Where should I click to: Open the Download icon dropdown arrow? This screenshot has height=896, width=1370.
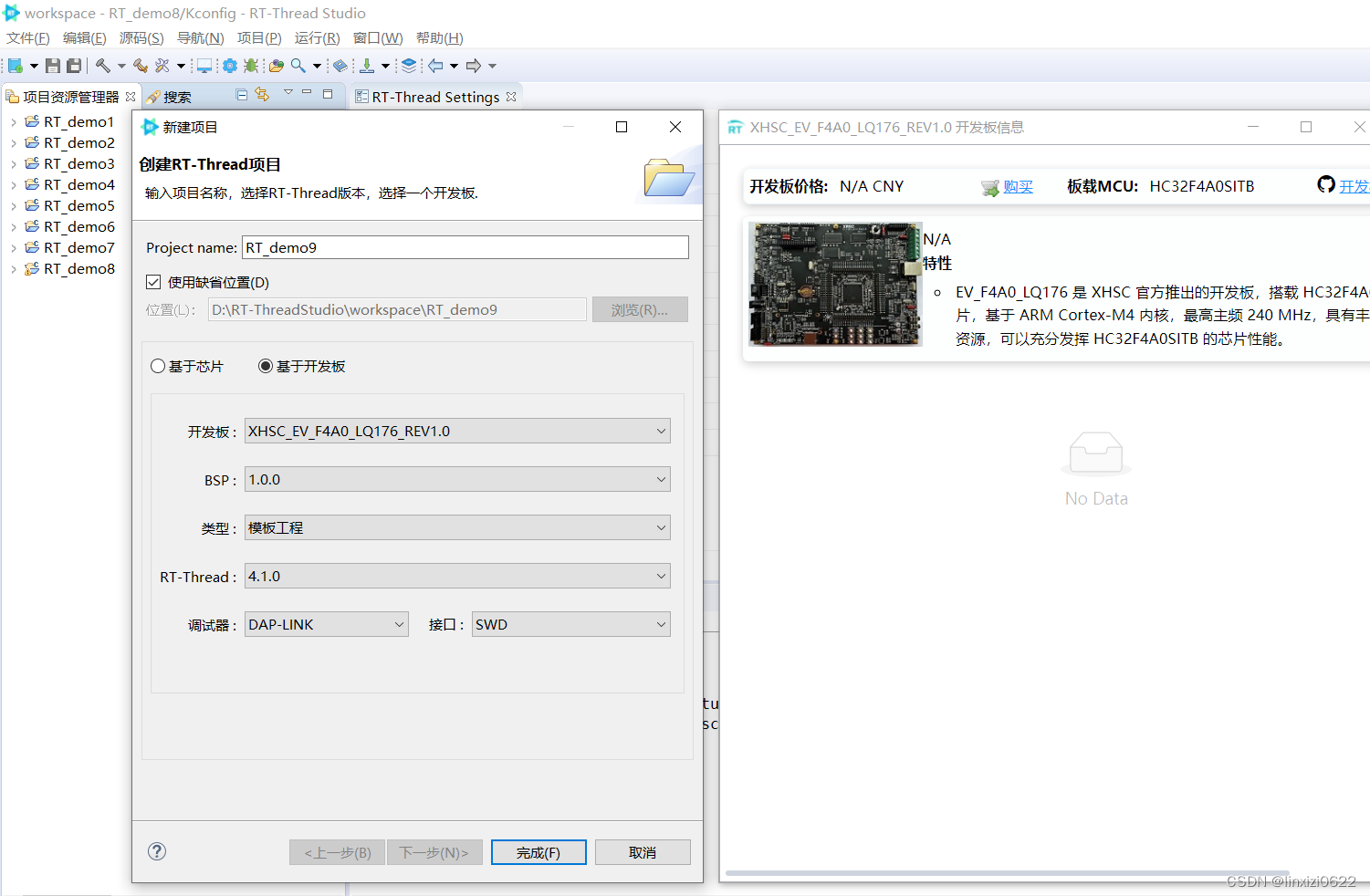pos(385,66)
